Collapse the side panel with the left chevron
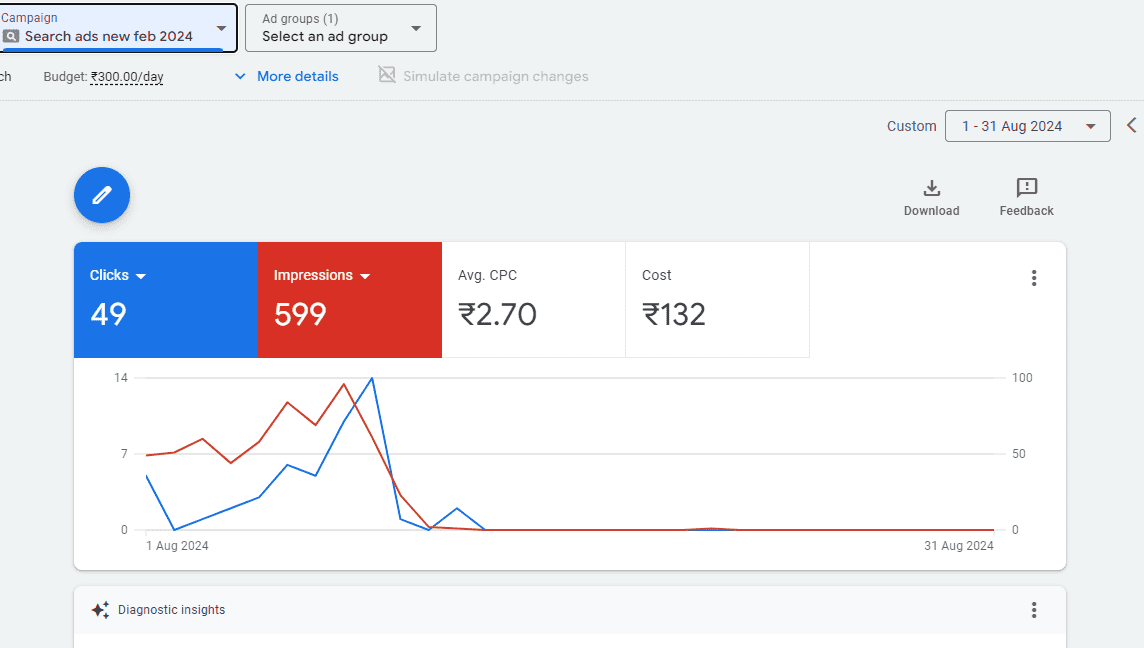The height and width of the screenshot is (648, 1144). (1133, 125)
